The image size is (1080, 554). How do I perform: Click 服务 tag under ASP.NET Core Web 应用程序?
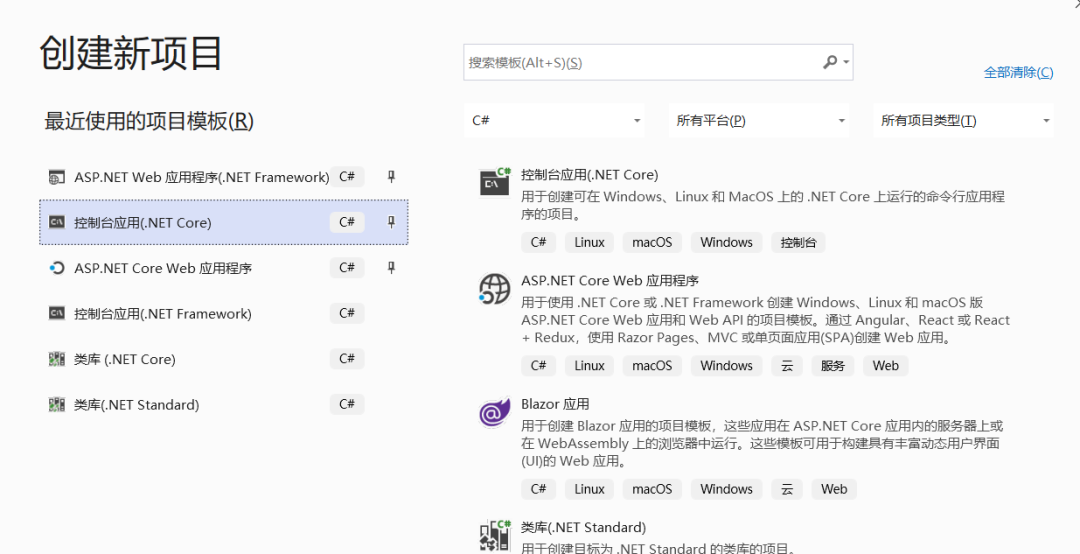pyautogui.click(x=833, y=366)
